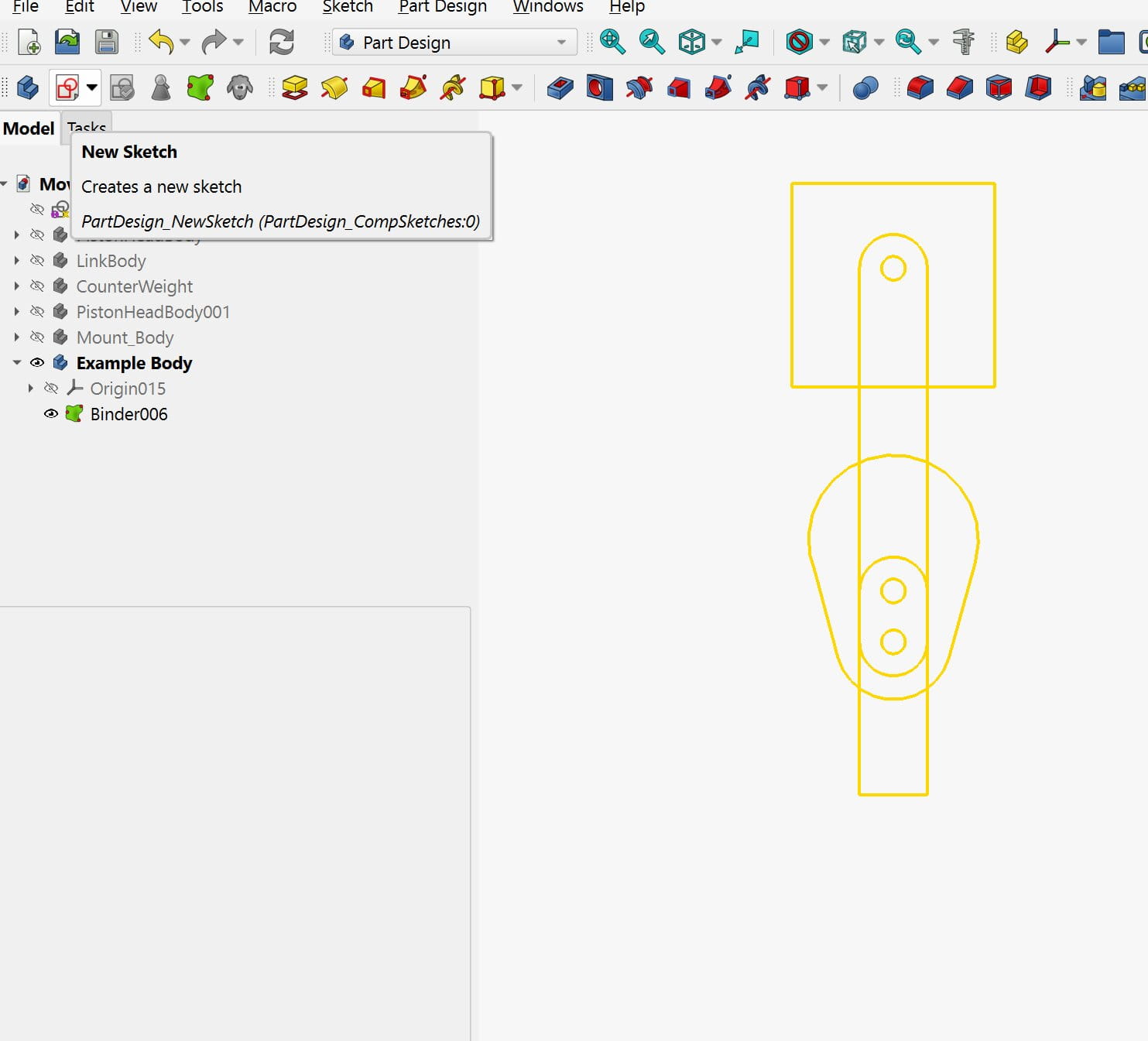Refresh and recompute the document
Viewport: 1148px width, 1041px height.
[282, 42]
